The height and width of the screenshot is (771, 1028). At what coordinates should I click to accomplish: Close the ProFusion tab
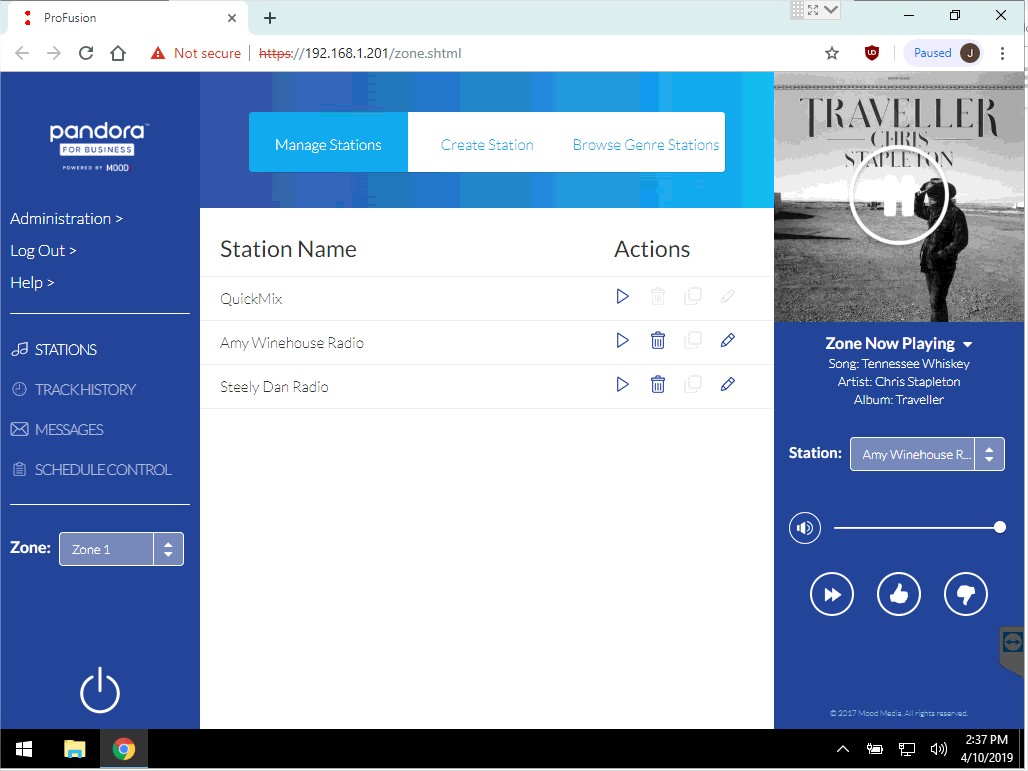tap(231, 18)
